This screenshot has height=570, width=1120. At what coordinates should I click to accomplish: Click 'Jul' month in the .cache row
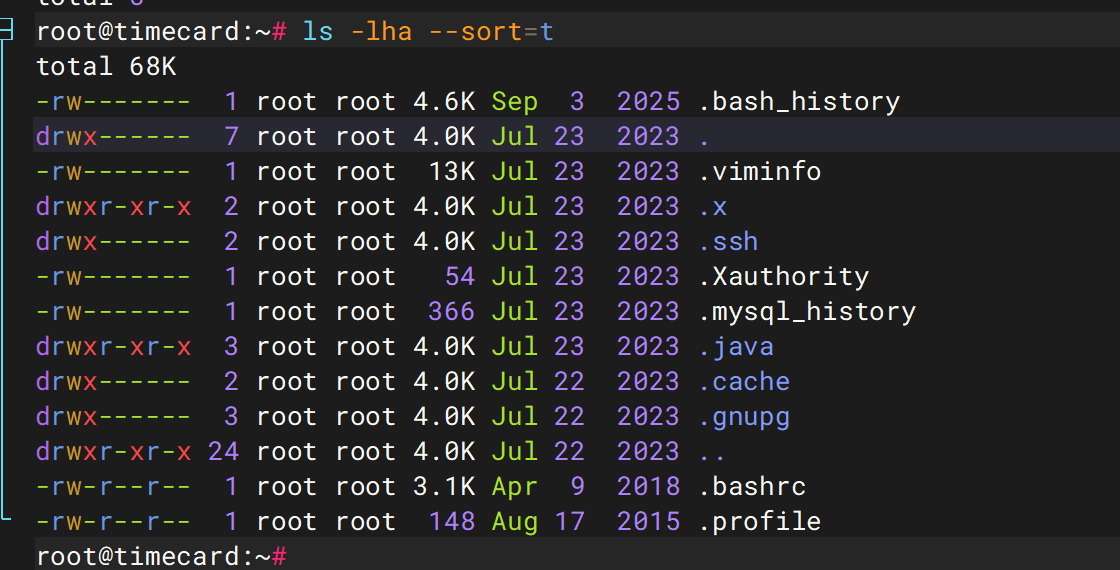(x=514, y=381)
